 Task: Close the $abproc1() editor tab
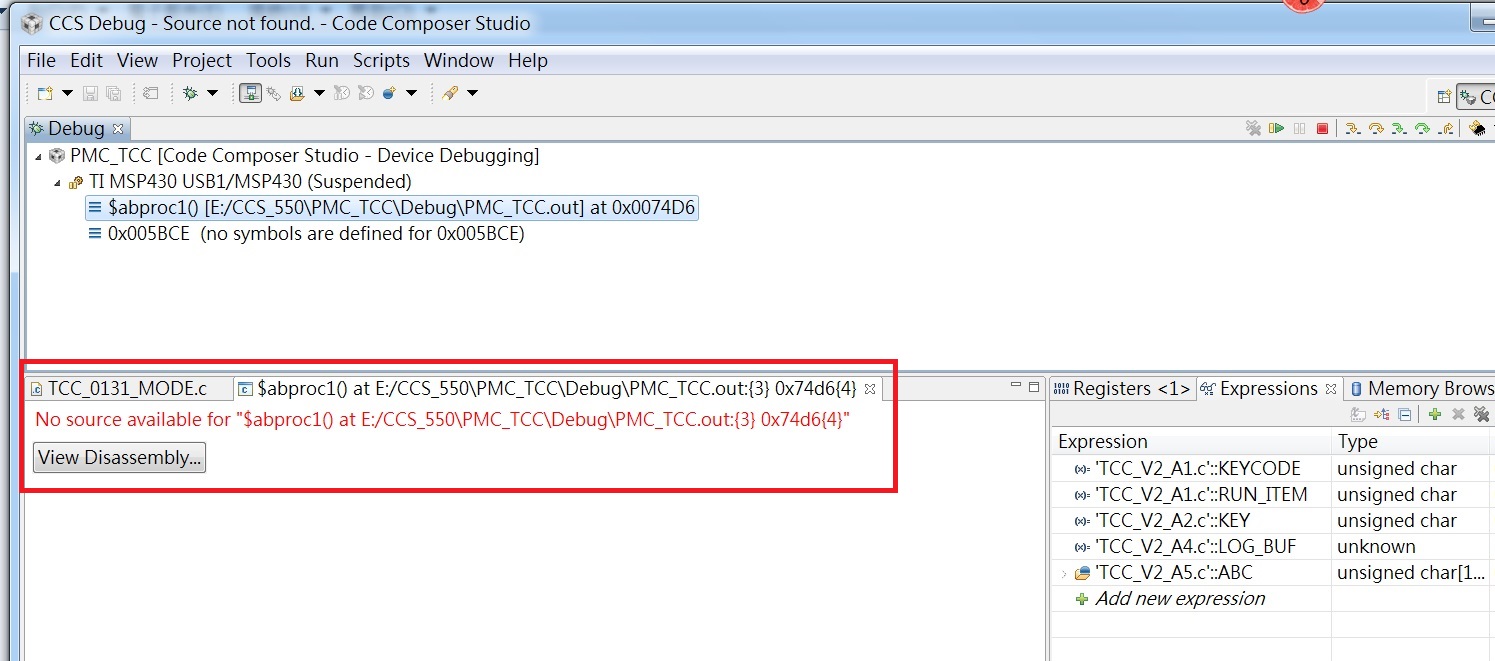[x=869, y=388]
